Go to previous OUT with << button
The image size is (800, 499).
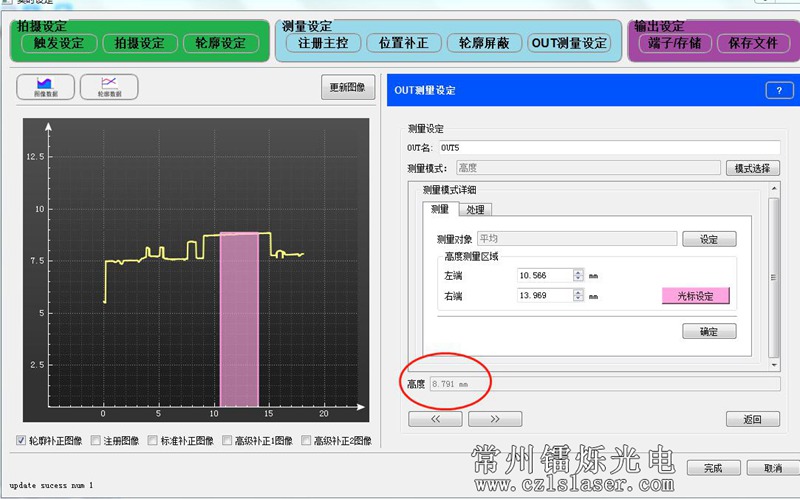click(x=435, y=419)
